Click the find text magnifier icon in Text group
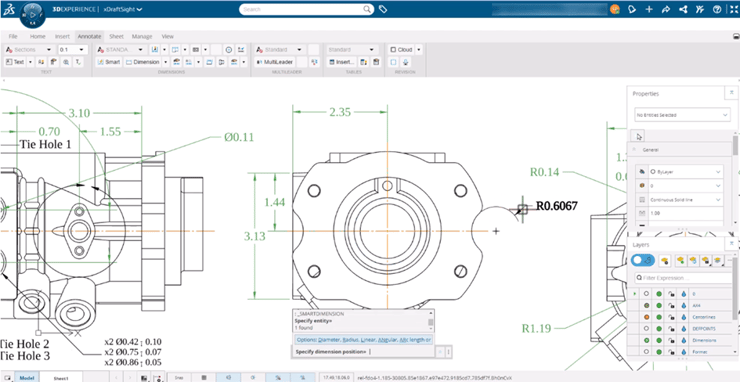 coord(66,62)
